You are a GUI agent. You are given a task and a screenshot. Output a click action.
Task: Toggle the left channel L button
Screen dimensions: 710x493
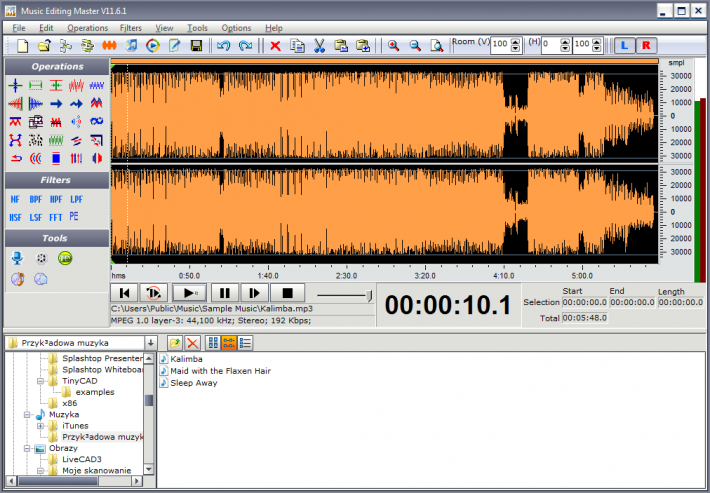624,45
